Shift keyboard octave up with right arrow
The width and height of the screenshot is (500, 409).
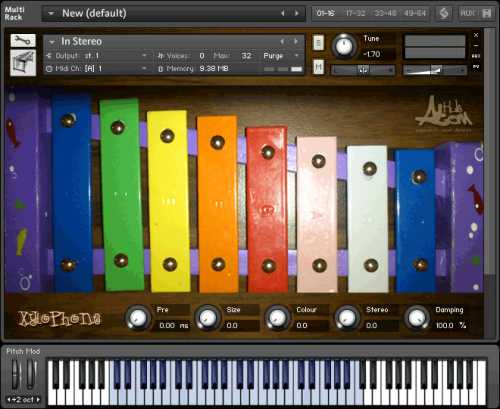(x=38, y=399)
